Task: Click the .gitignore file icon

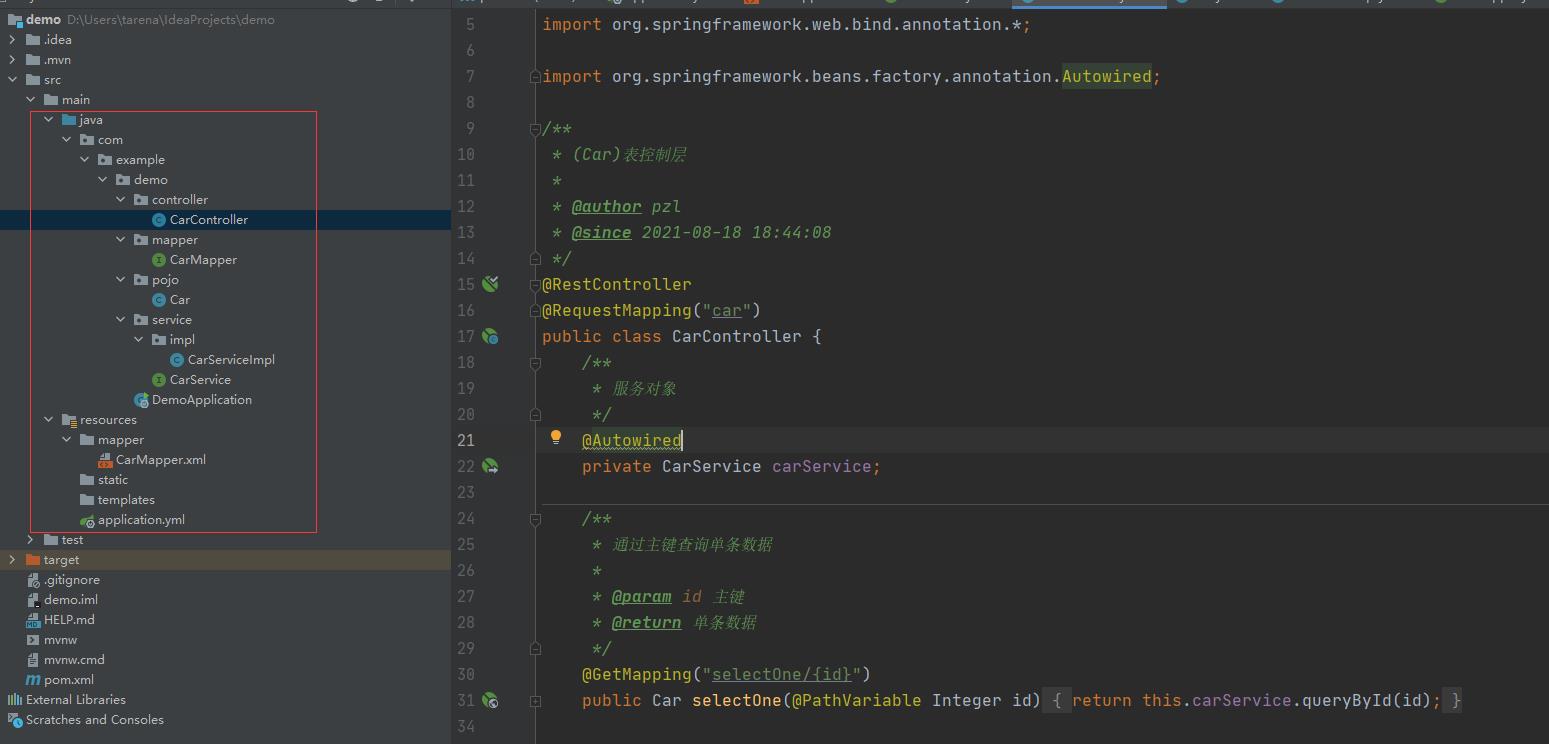Action: [34, 580]
